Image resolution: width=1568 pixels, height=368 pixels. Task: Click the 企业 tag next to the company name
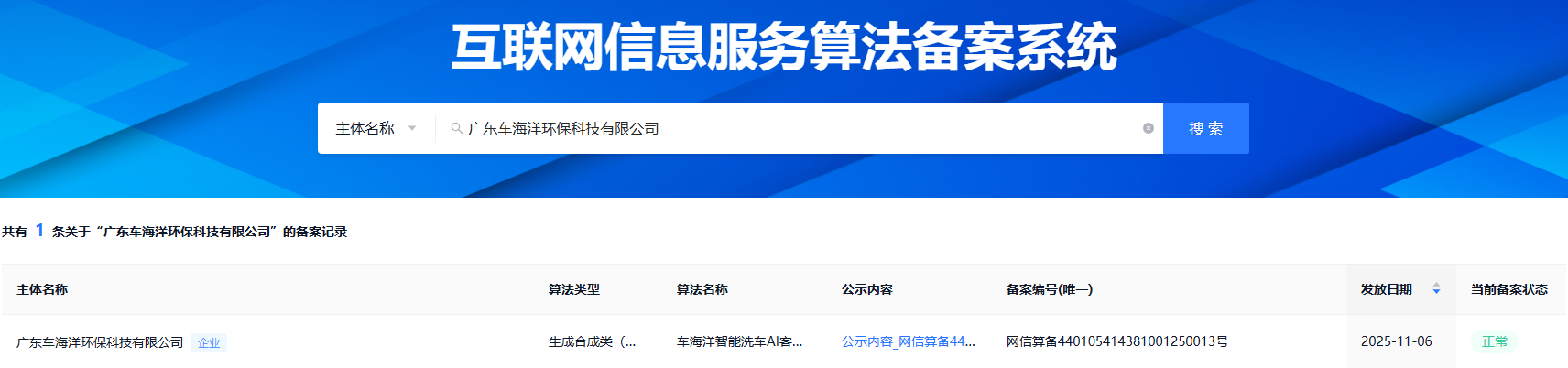(x=209, y=342)
